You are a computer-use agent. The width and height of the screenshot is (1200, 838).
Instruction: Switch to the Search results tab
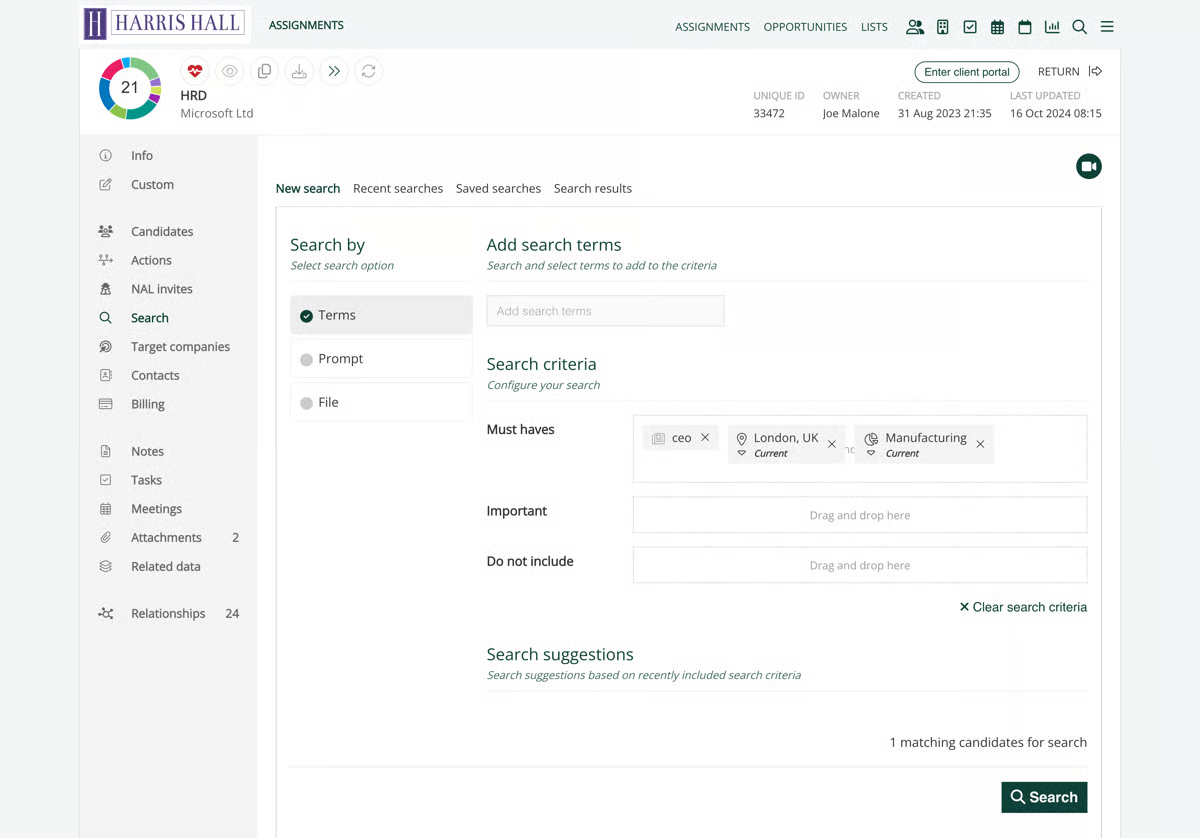[593, 189]
